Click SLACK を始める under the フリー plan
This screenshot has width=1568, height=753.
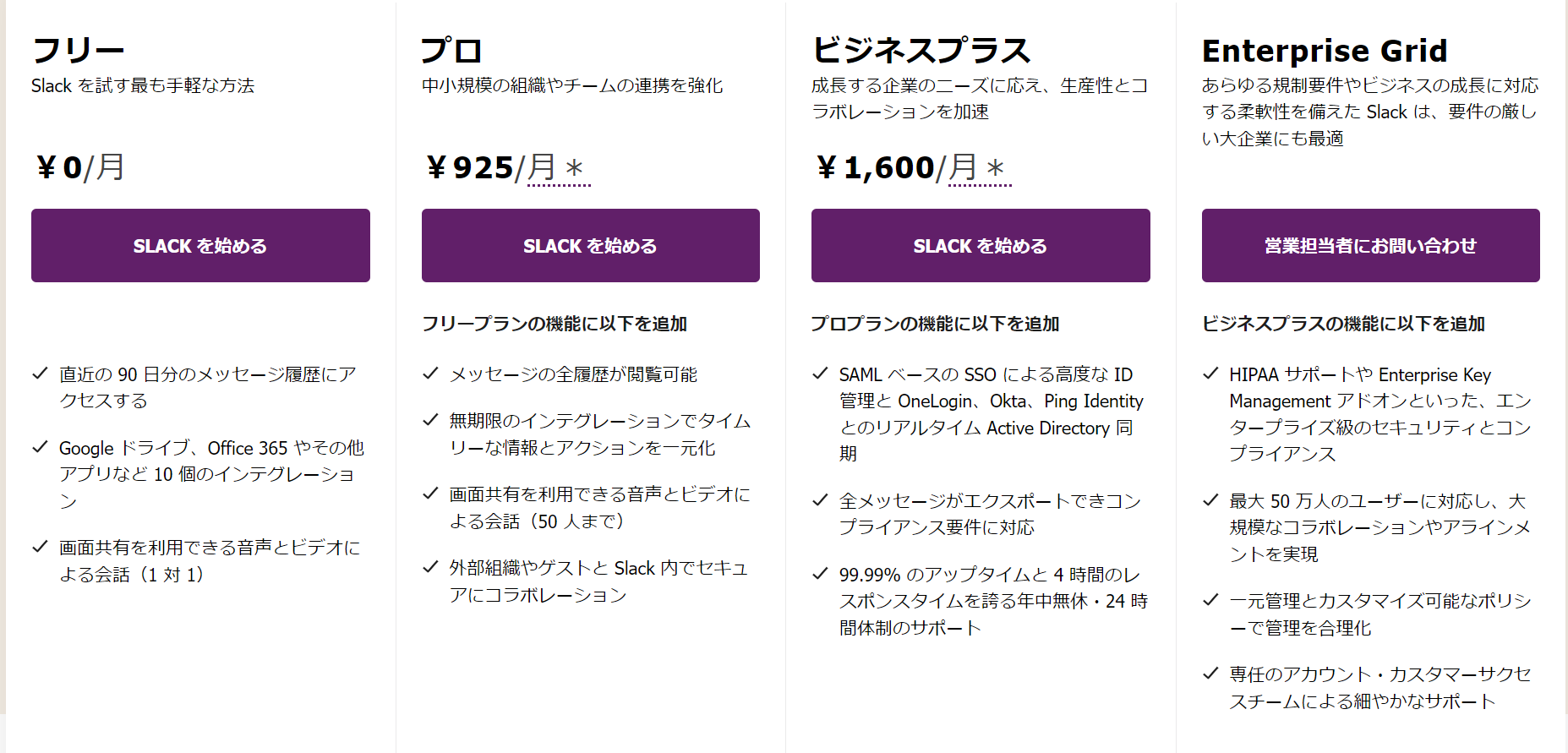pyautogui.click(x=199, y=245)
